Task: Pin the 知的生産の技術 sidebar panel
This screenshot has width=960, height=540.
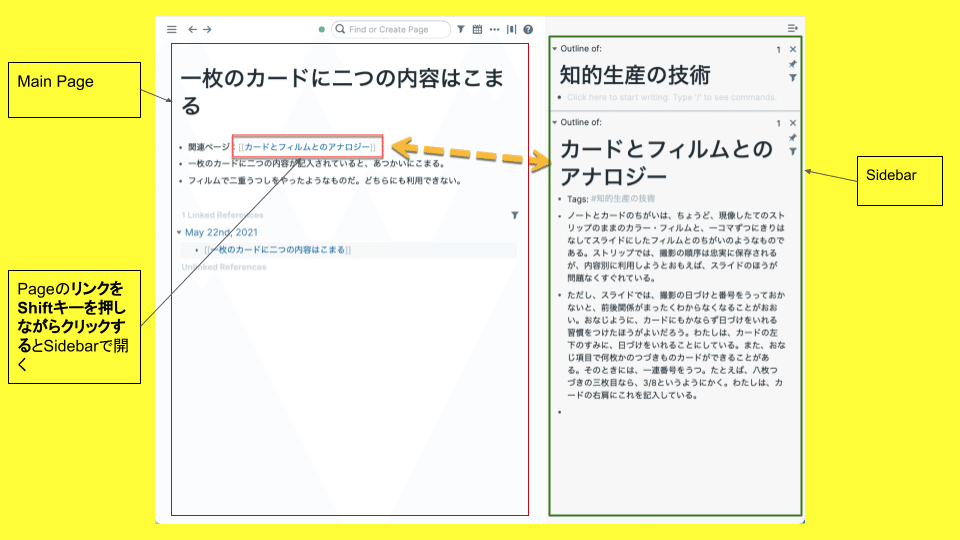Action: [793, 64]
